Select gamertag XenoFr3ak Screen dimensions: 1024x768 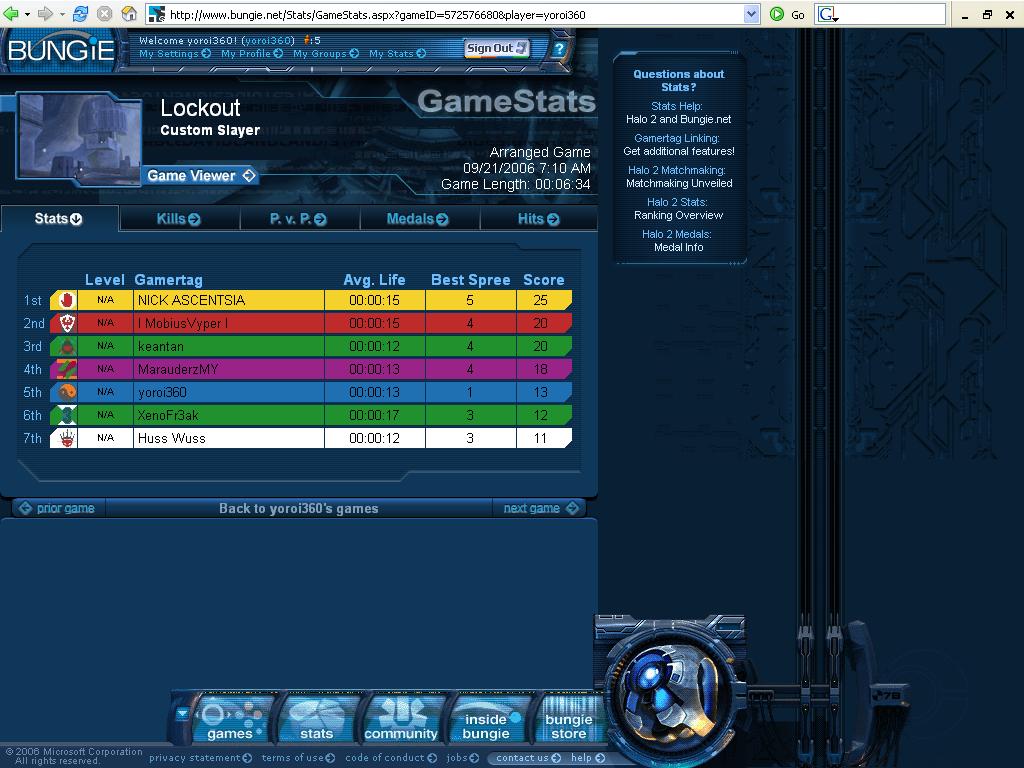(x=168, y=415)
